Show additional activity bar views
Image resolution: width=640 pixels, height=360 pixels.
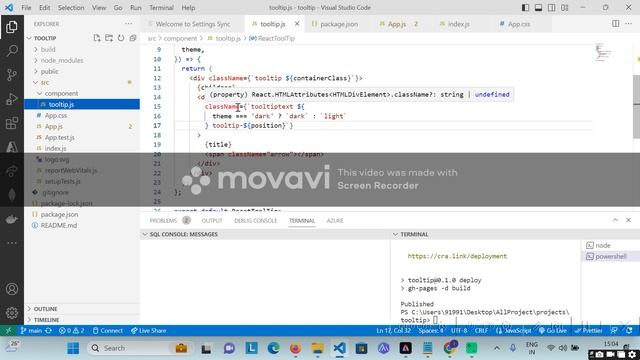click(12, 243)
